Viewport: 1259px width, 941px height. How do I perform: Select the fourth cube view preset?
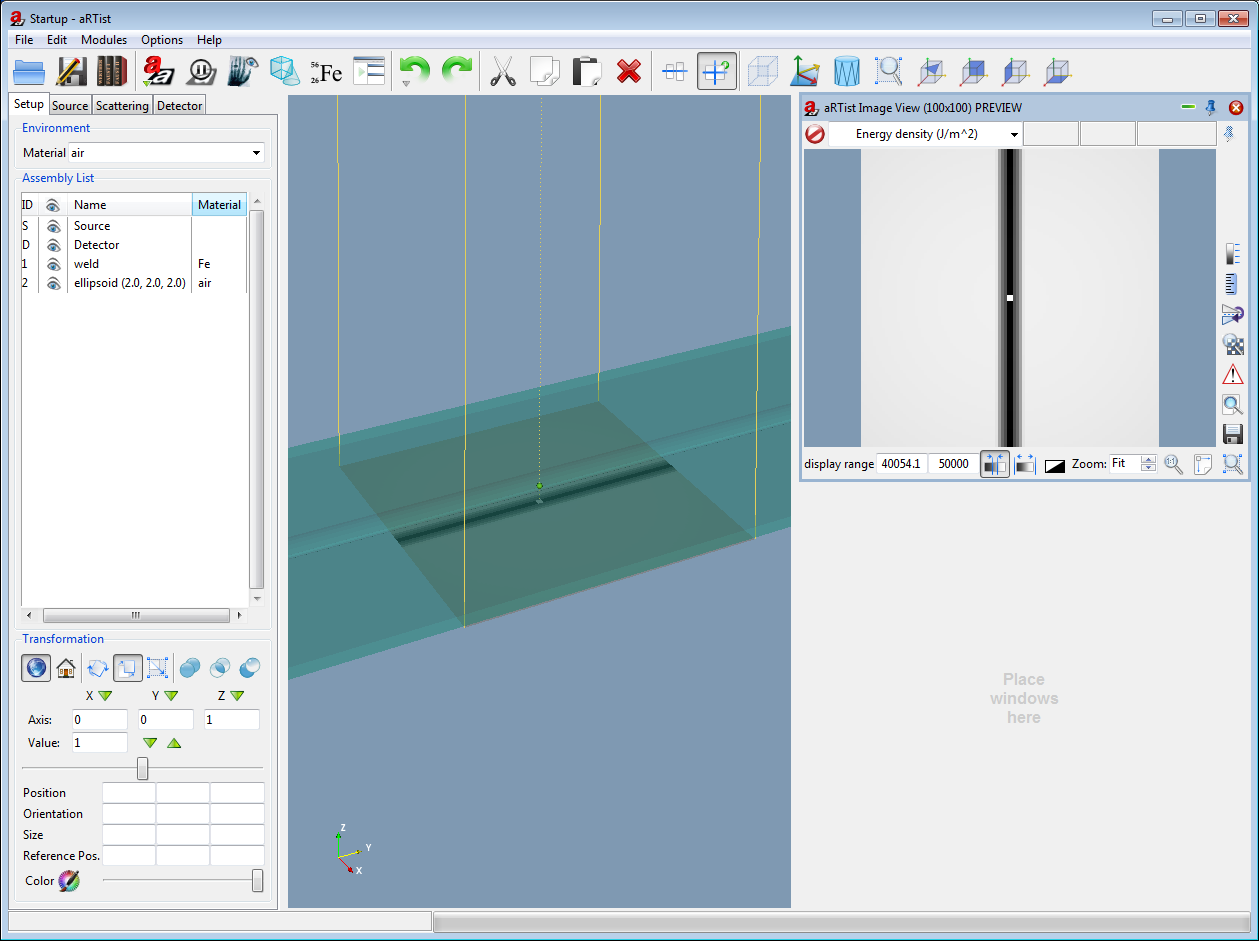pos(1057,72)
